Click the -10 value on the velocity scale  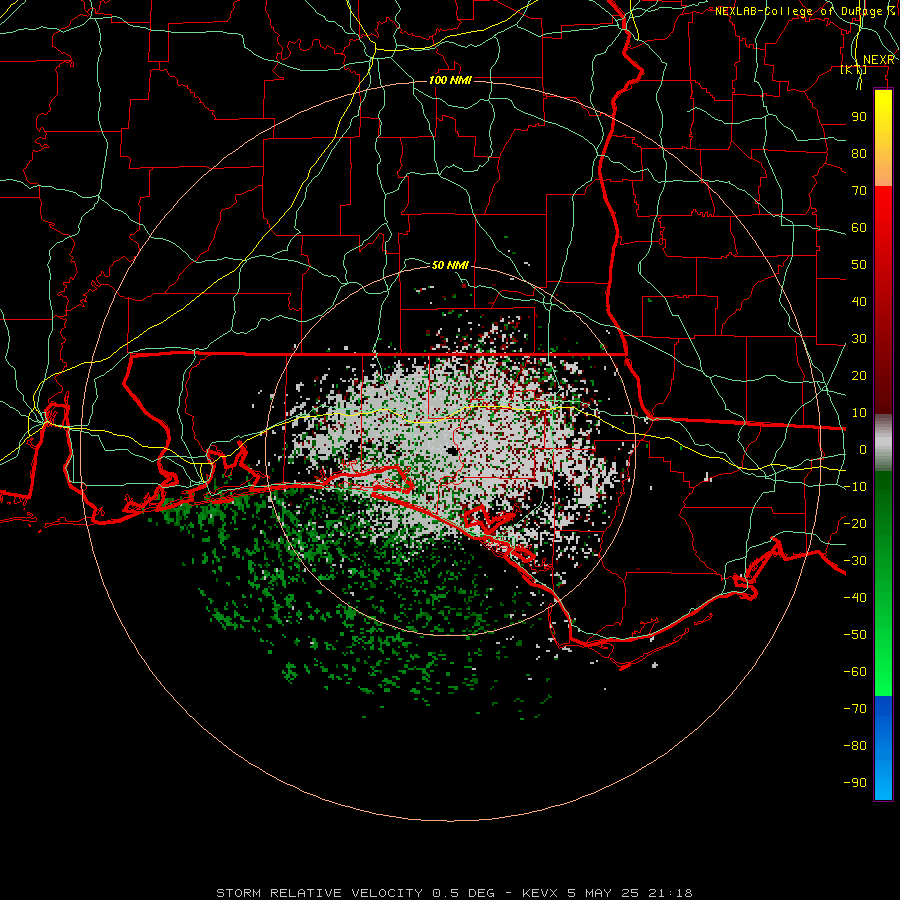[x=855, y=487]
